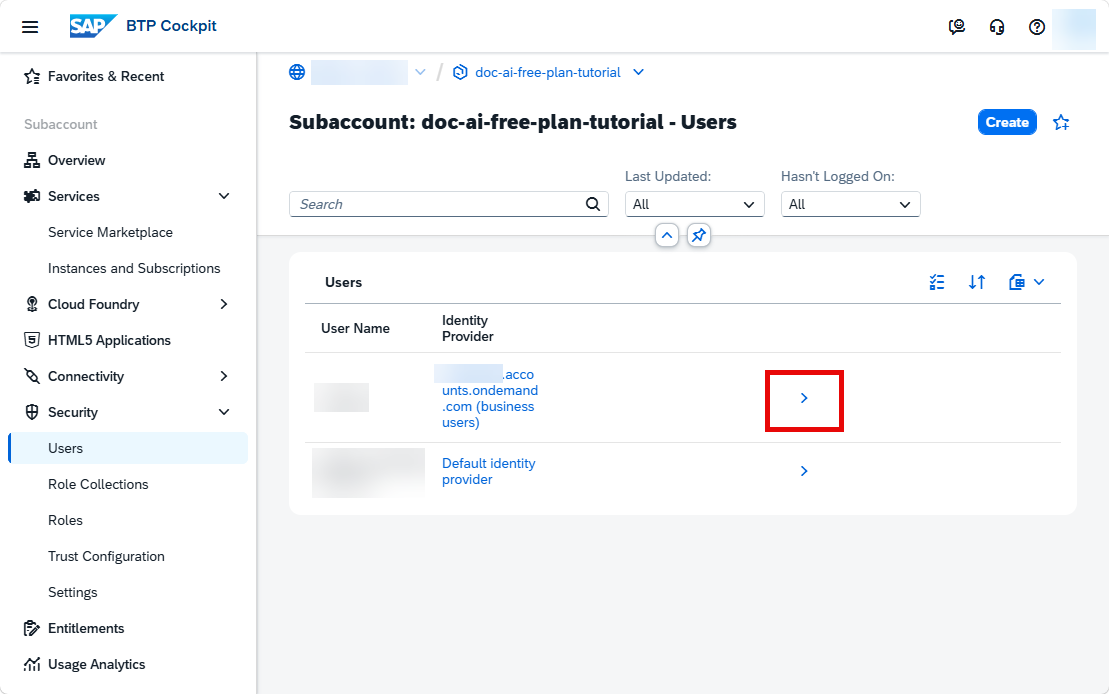Go to Favorites & Recent

click(106, 76)
